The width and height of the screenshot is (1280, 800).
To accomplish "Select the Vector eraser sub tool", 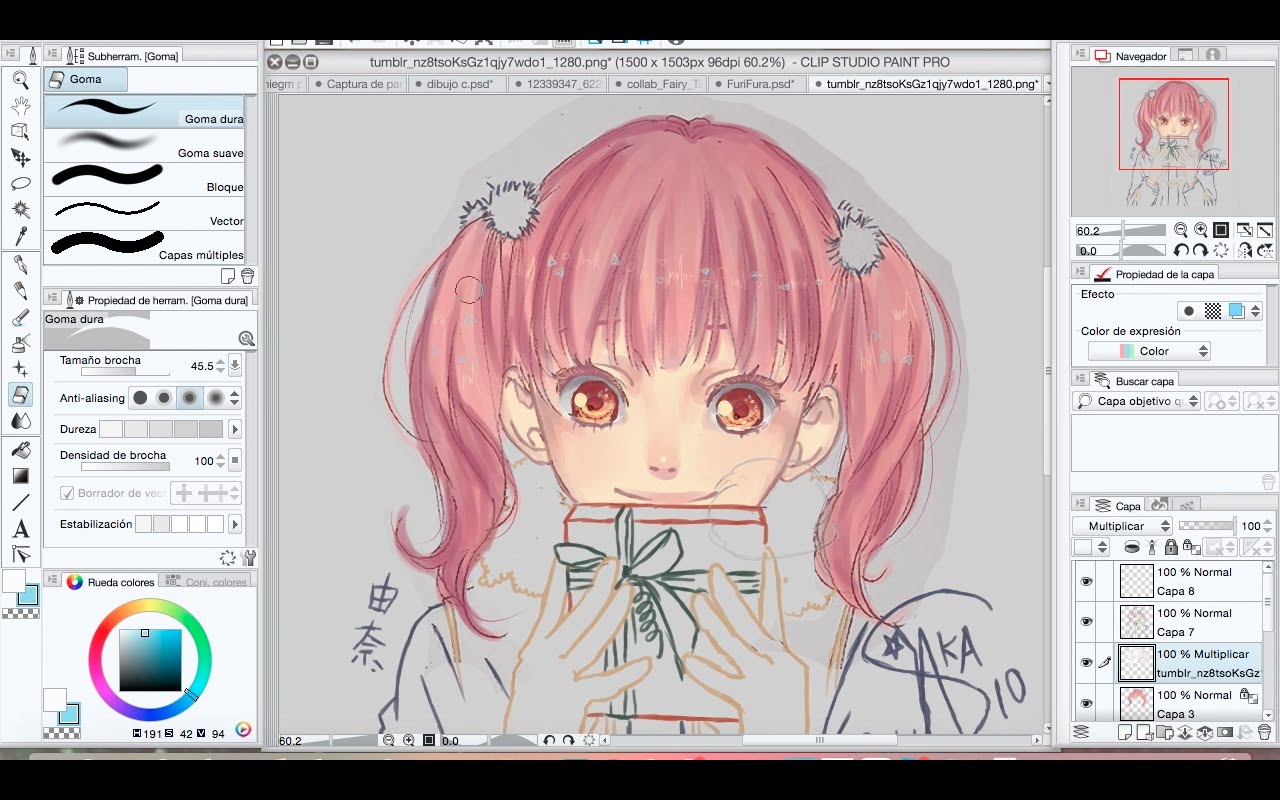I will point(144,212).
